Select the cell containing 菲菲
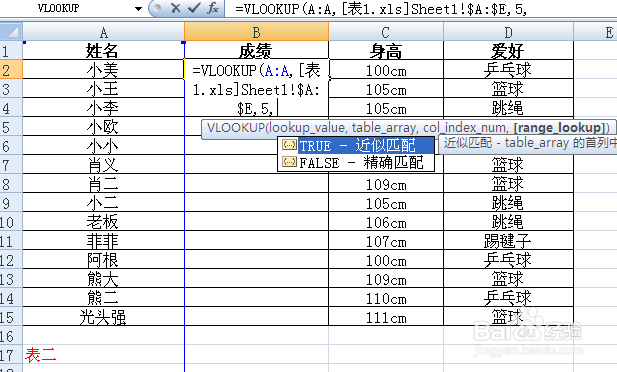The height and width of the screenshot is (372, 617). tap(103, 241)
